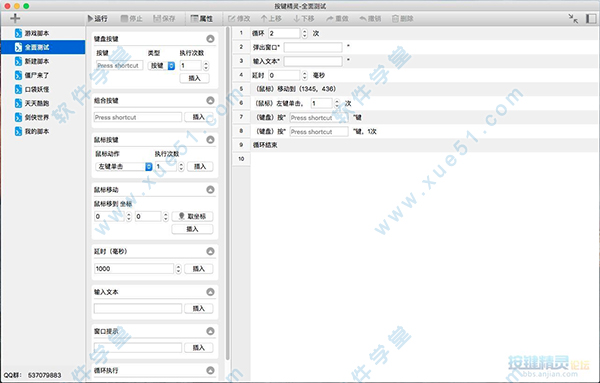Adjust the 循环 count stepper in step 1
Screen dimensions: 600x383
tap(305, 33)
